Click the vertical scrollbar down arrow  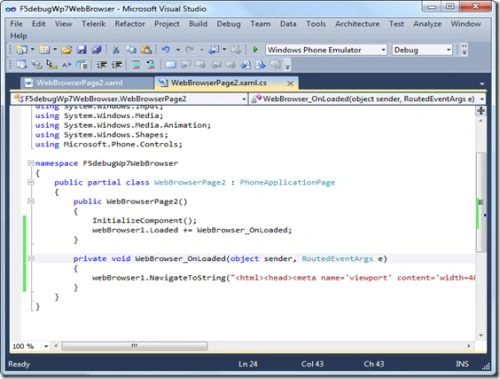(481, 335)
